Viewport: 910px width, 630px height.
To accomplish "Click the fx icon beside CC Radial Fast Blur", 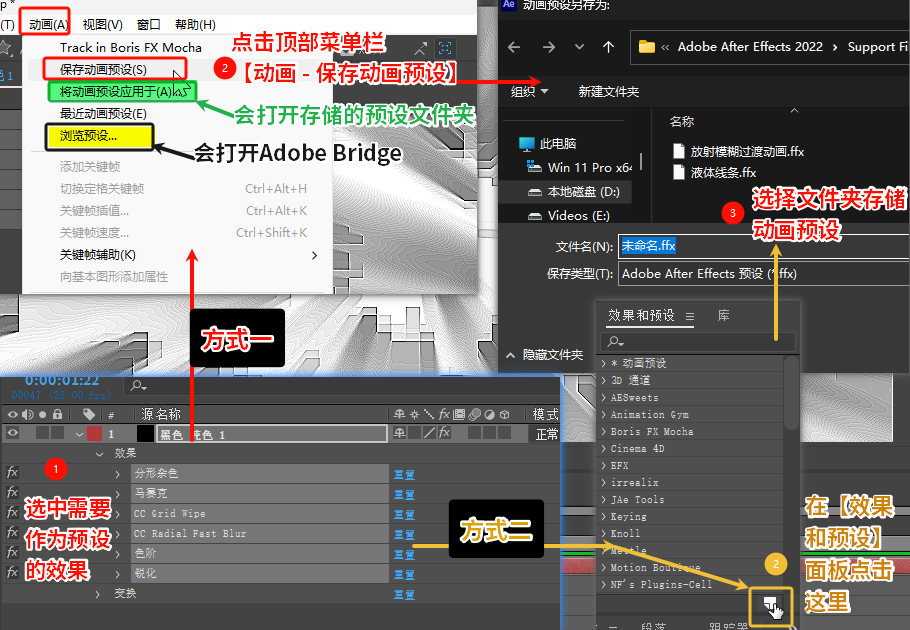I will pyautogui.click(x=12, y=533).
